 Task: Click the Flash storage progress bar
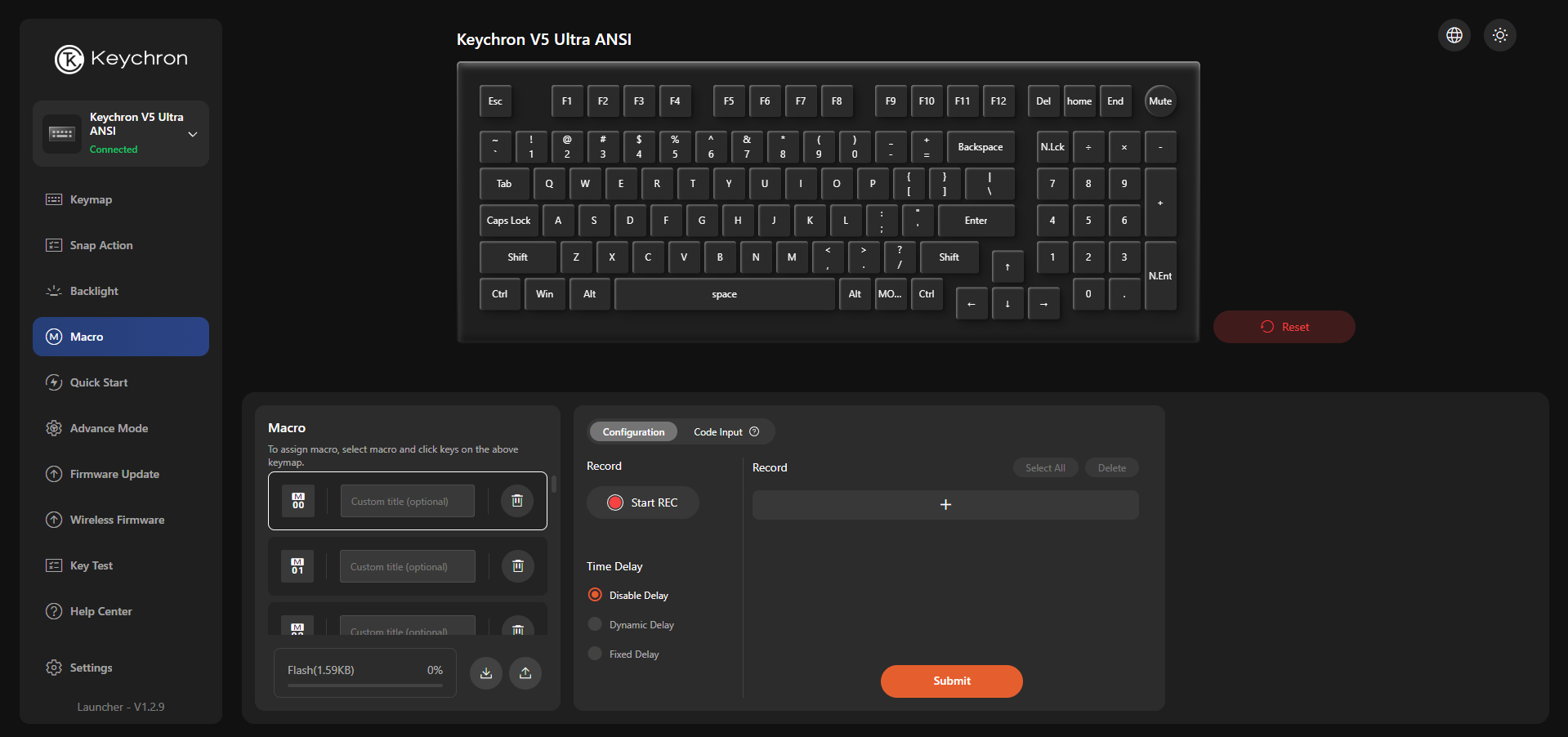point(364,686)
